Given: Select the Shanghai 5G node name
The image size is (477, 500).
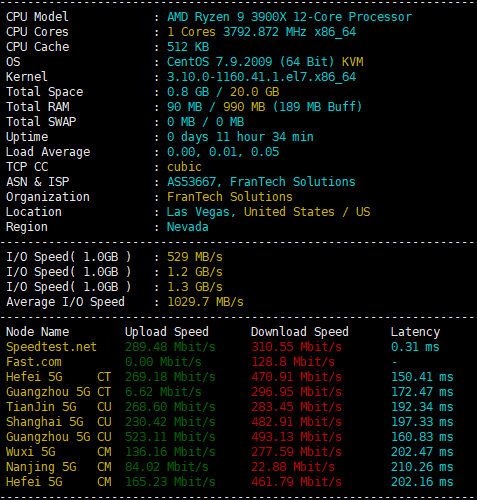Looking at the screenshot, I should pos(45,422).
